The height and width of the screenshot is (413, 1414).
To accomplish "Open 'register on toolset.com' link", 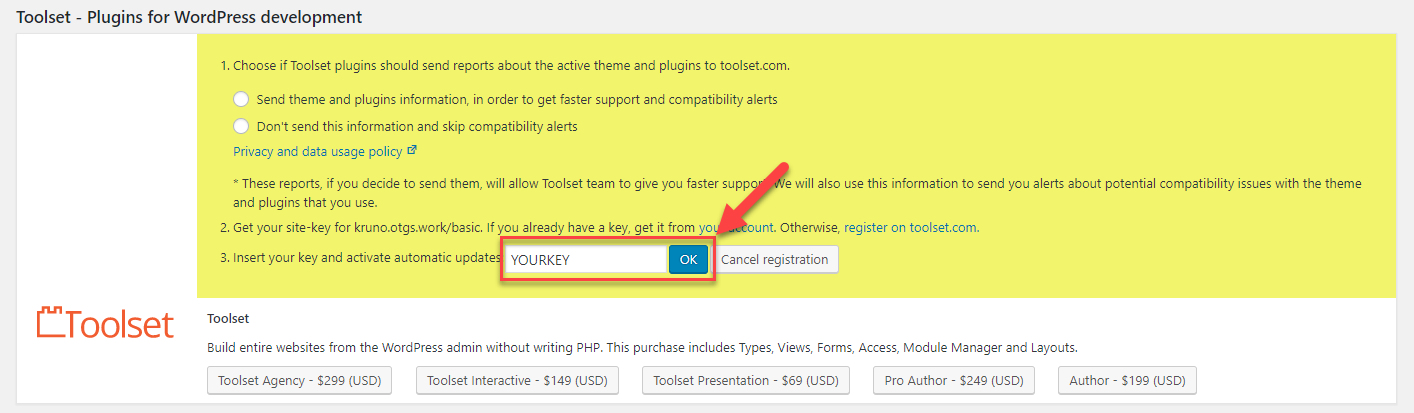I will 910,227.
